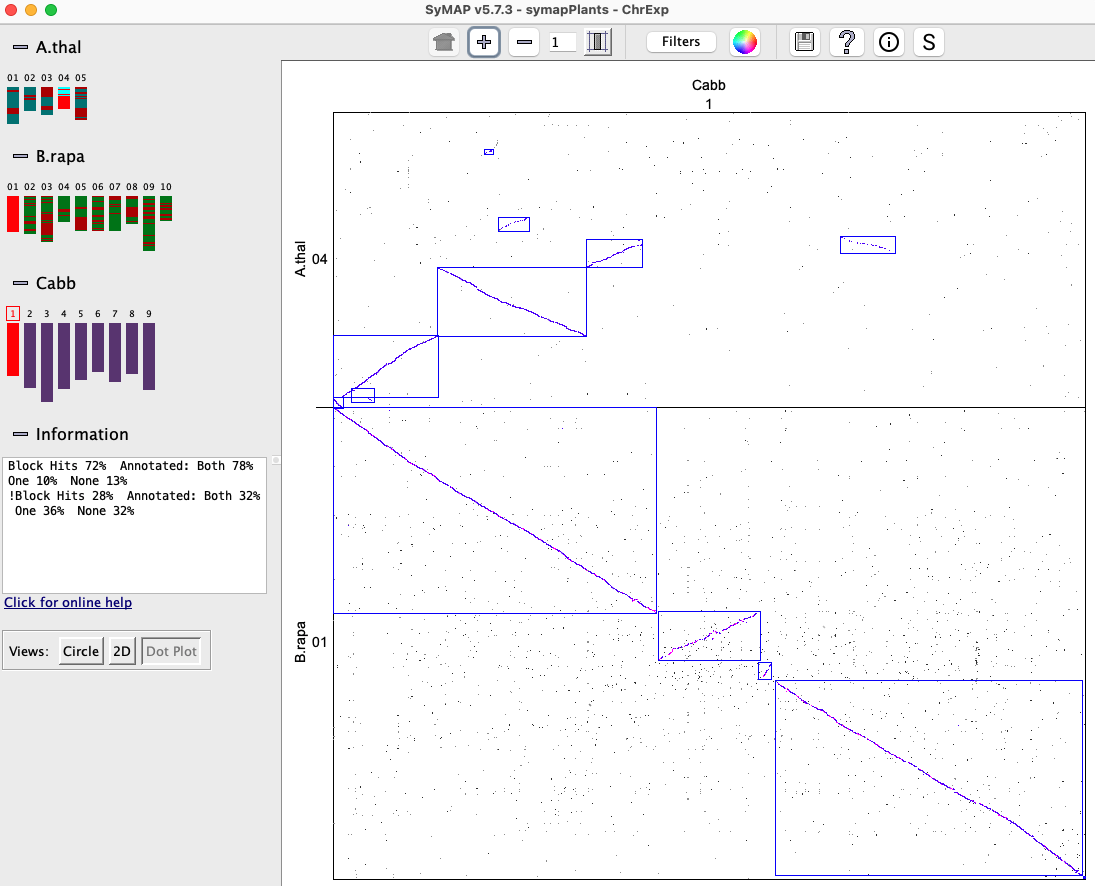Switch to the 2D view
This screenshot has width=1095, height=886.
[x=121, y=651]
